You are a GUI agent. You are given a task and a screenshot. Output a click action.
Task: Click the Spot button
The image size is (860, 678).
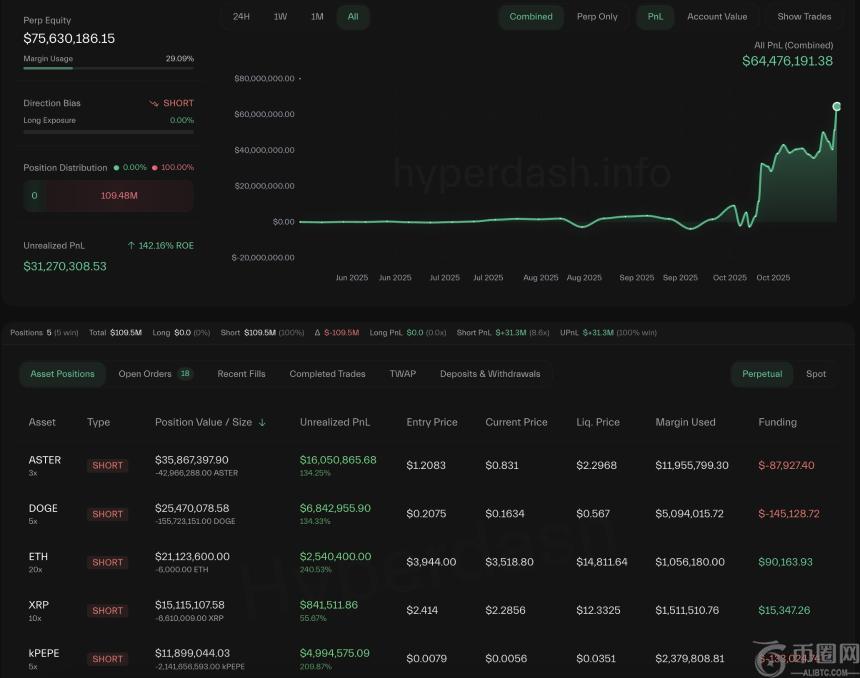pyautogui.click(x=816, y=374)
